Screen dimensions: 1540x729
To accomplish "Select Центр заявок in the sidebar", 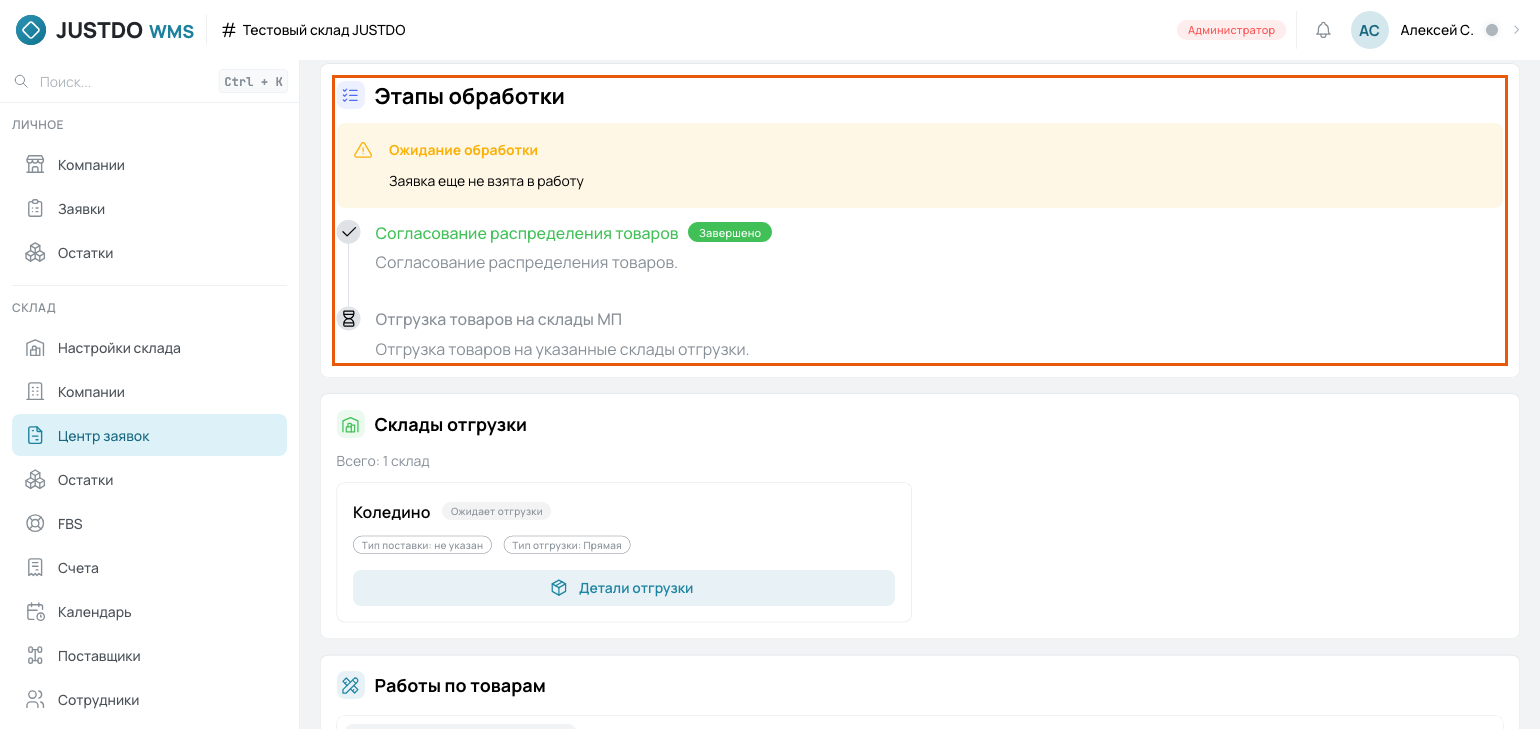I will (150, 436).
